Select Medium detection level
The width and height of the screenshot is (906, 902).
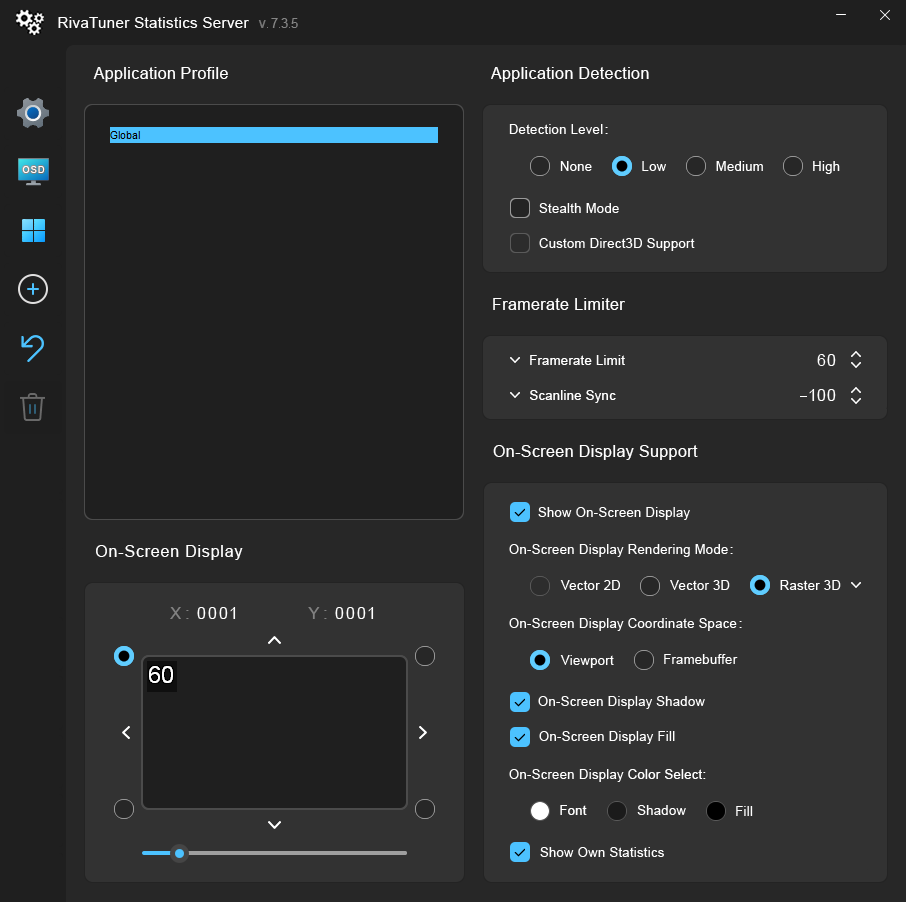point(695,166)
